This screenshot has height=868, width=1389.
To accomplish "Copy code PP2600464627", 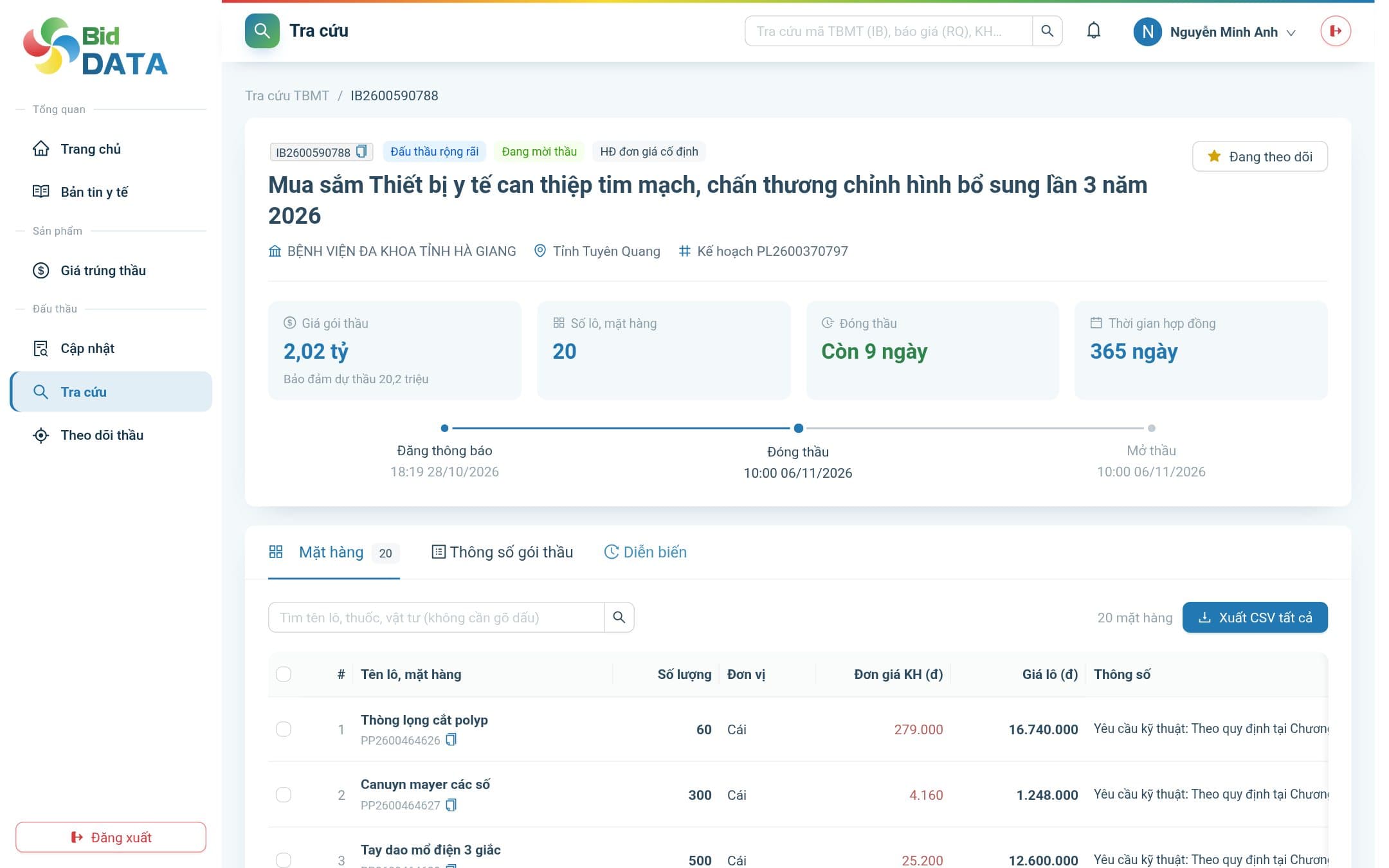I will [451, 805].
